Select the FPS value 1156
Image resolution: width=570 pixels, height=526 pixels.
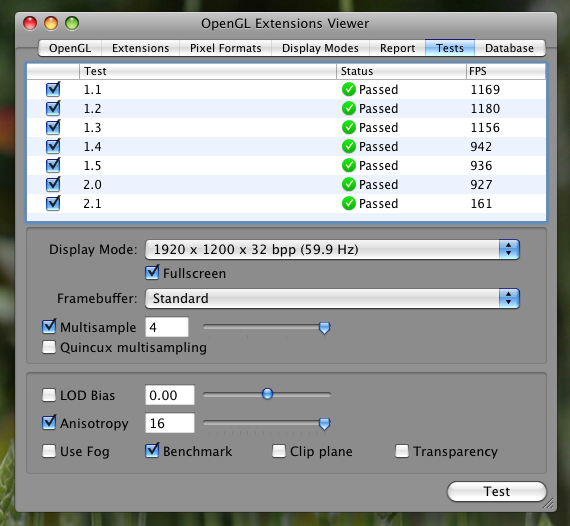[x=485, y=127]
